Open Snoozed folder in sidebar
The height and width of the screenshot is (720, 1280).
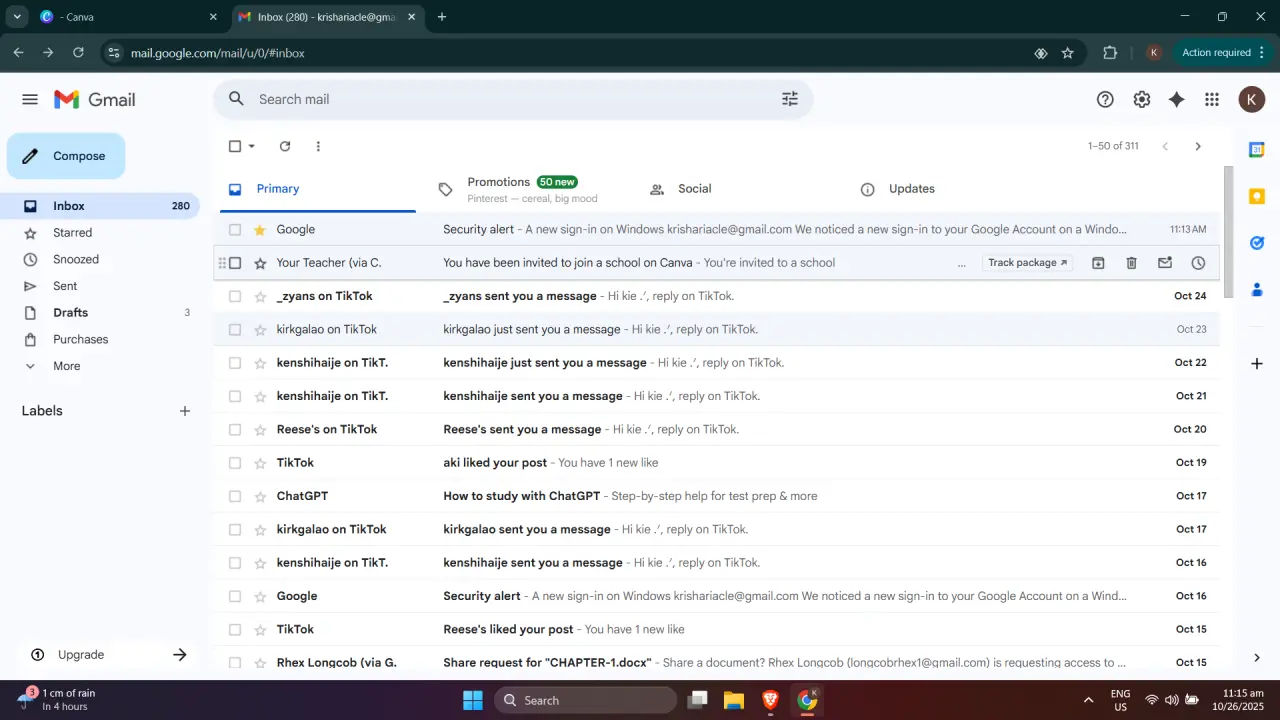(76, 259)
